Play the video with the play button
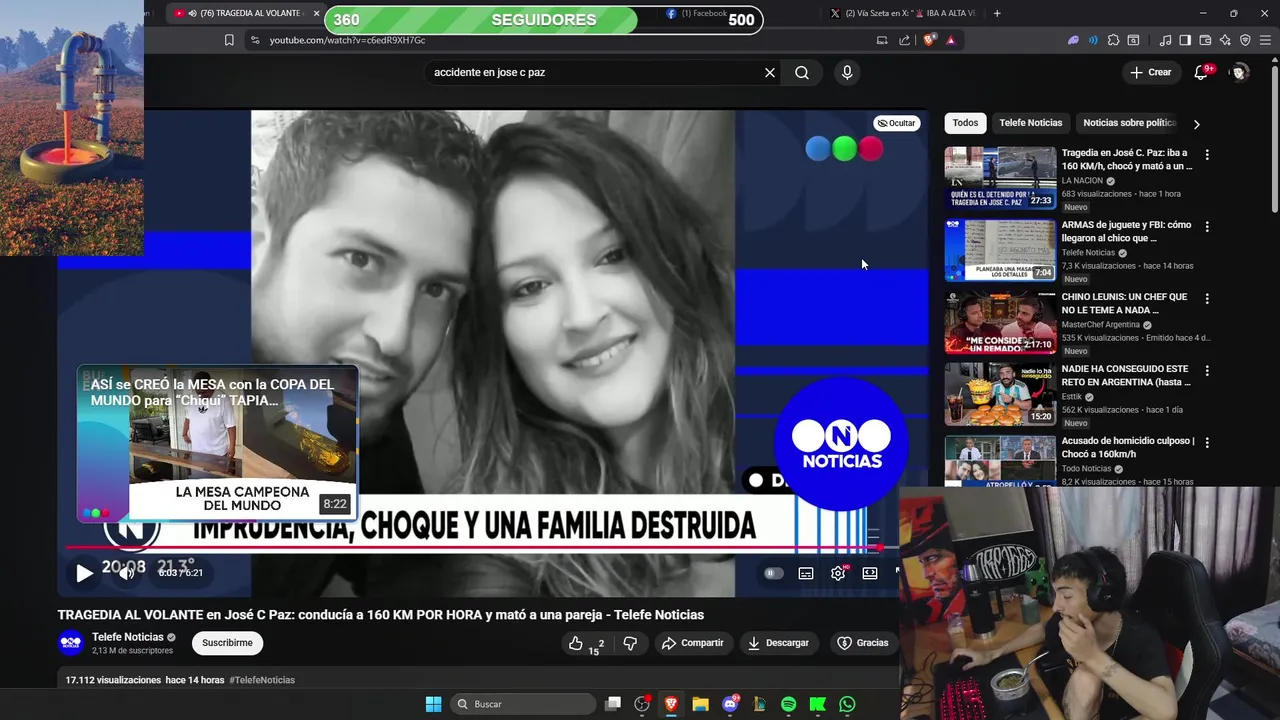The width and height of the screenshot is (1280, 720). pos(84,573)
